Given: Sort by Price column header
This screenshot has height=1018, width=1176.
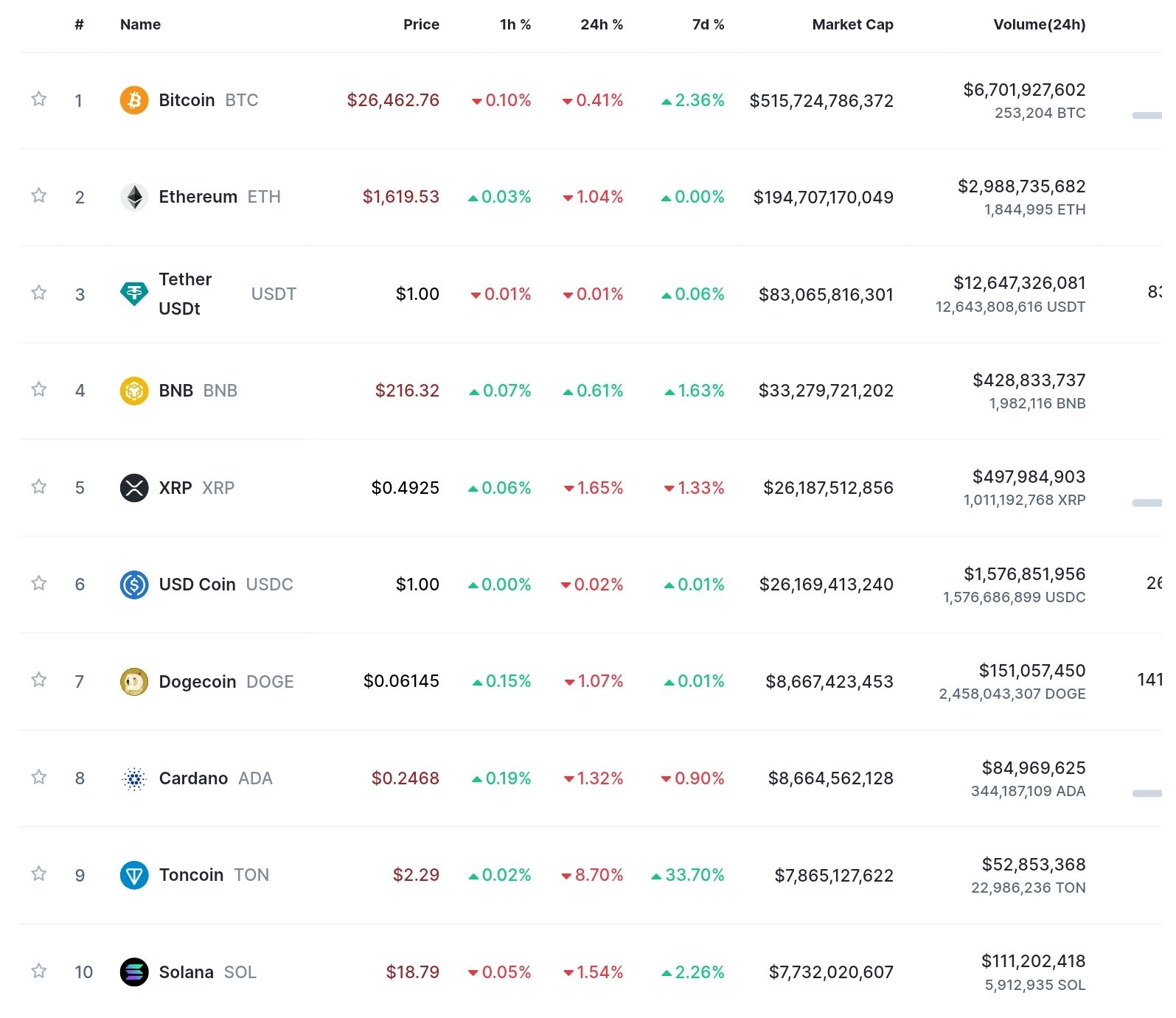Looking at the screenshot, I should click(421, 24).
